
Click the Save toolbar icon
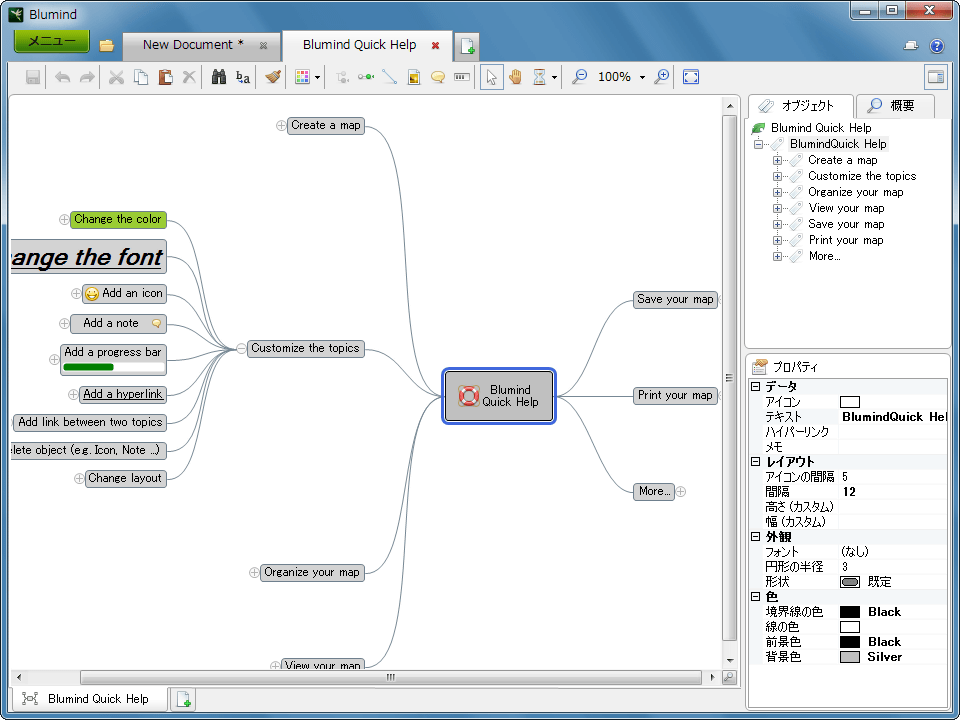pyautogui.click(x=33, y=77)
